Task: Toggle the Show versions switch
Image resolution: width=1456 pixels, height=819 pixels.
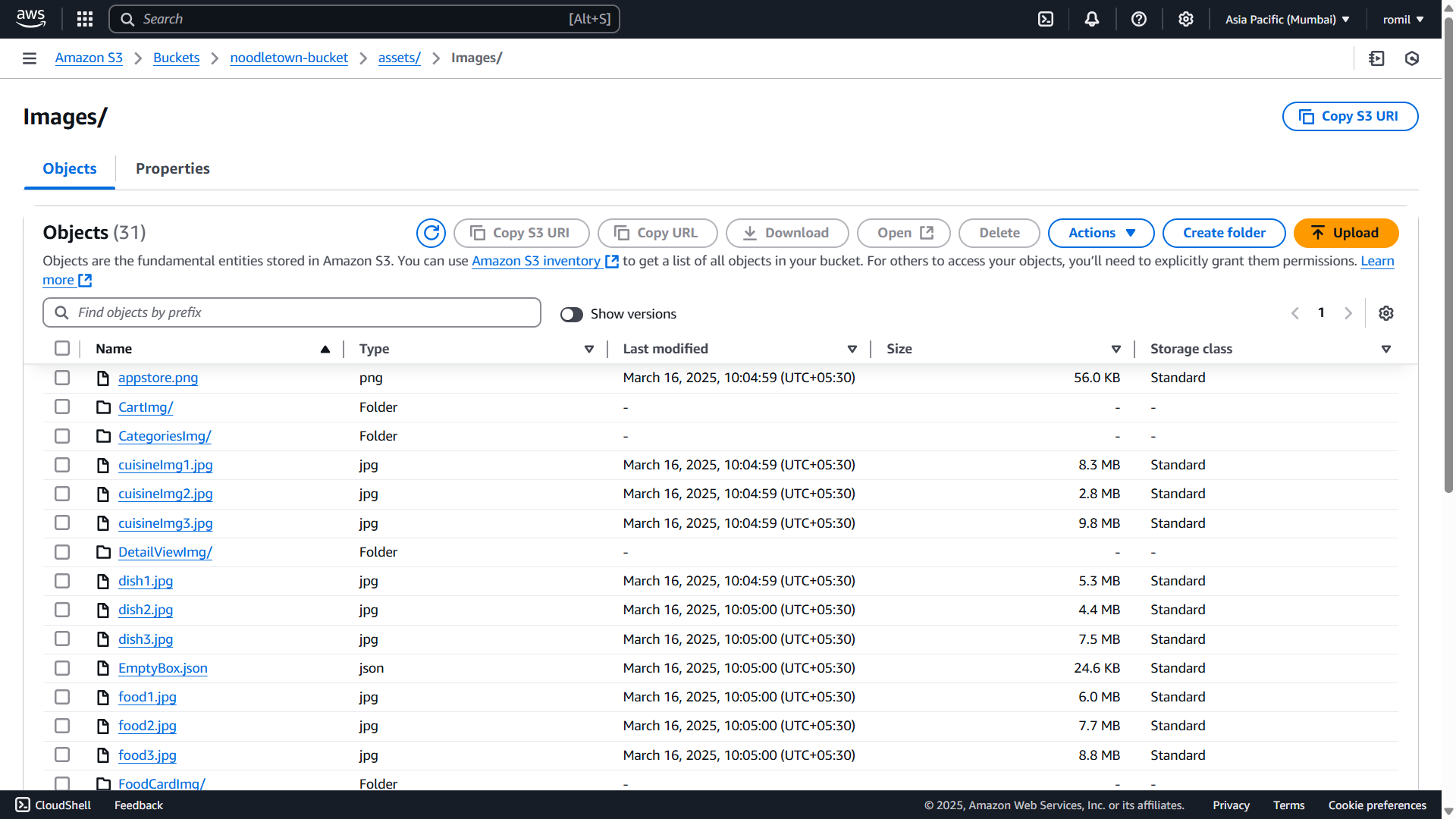Action: point(572,314)
